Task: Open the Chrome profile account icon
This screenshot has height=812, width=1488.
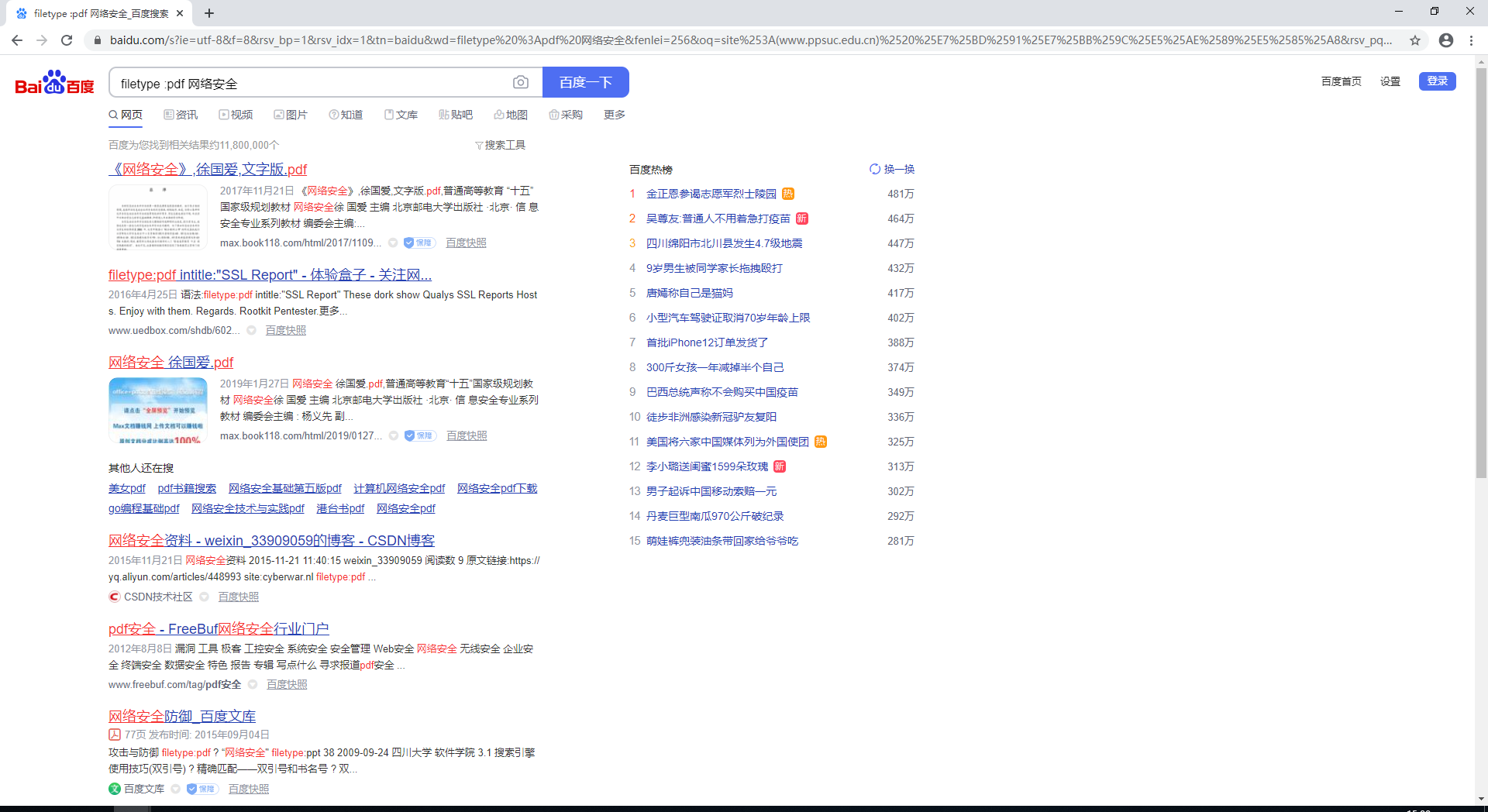Action: pos(1446,40)
